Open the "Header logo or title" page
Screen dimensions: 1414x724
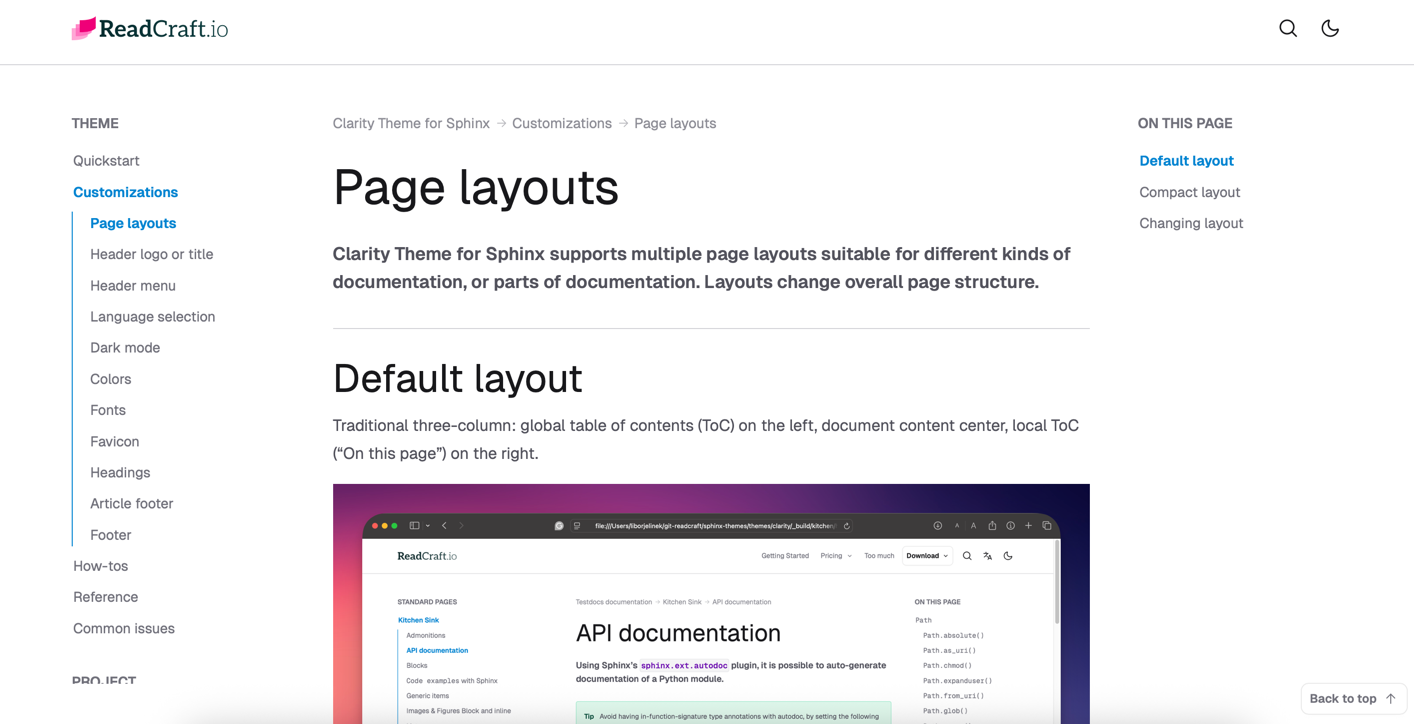click(151, 254)
